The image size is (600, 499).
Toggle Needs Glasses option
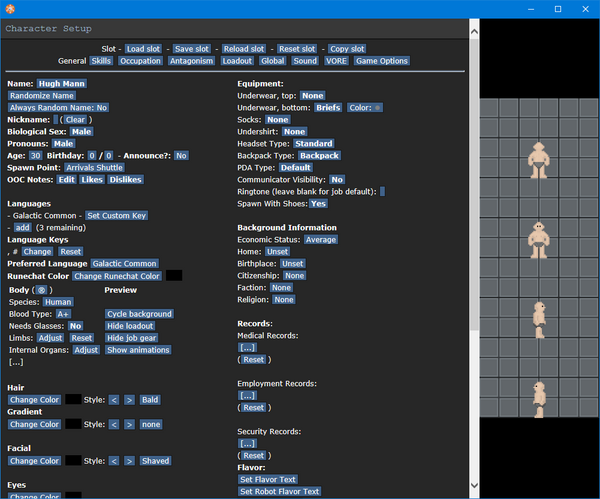click(75, 326)
